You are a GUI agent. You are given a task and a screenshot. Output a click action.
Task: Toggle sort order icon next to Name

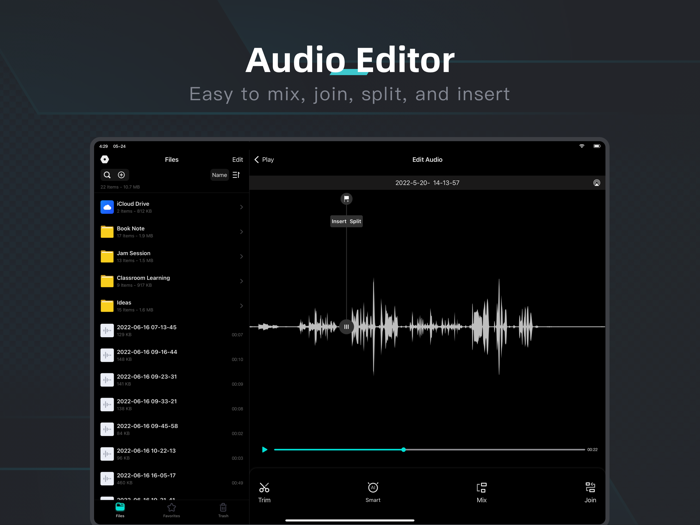click(236, 175)
